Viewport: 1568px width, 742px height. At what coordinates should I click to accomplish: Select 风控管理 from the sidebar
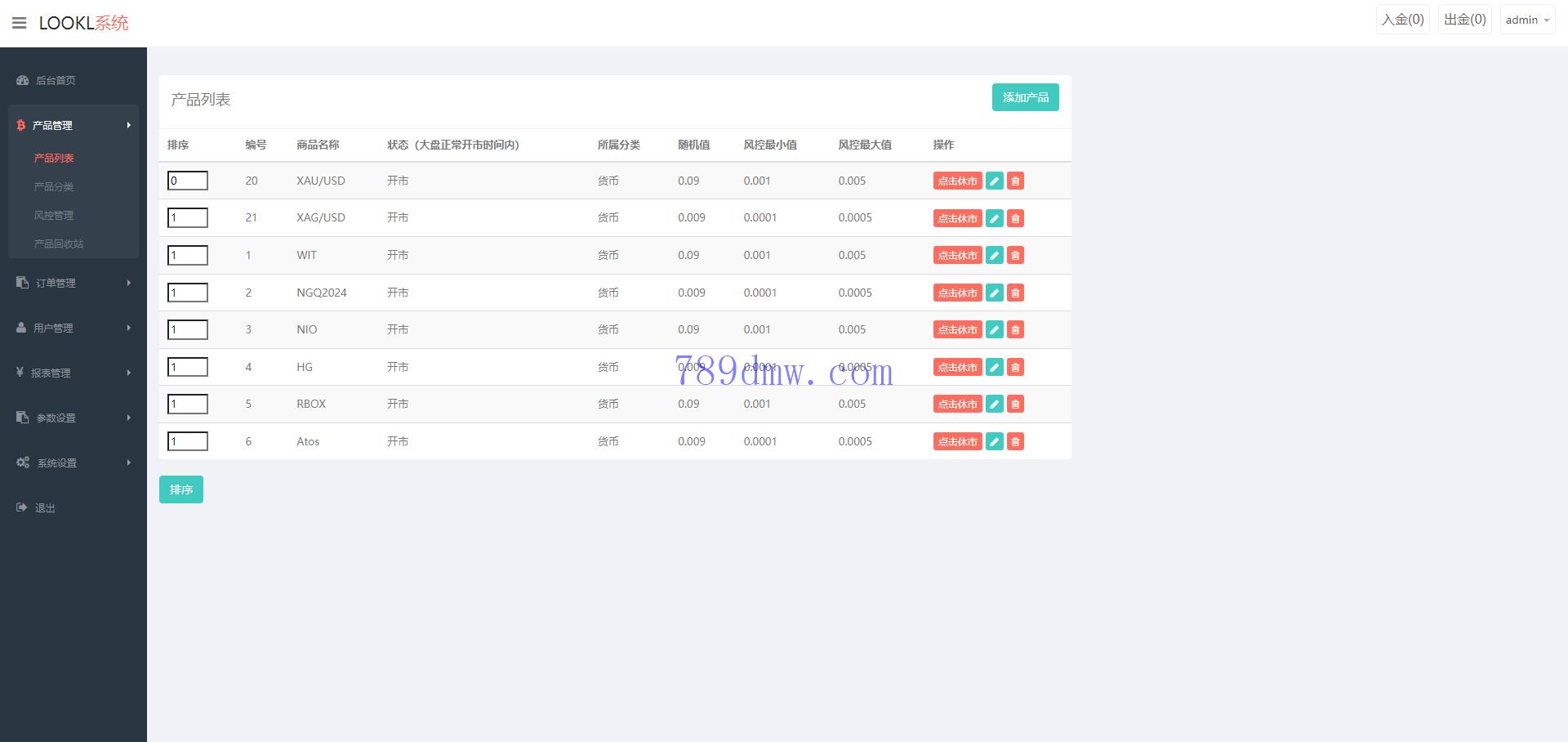pyautogui.click(x=54, y=215)
